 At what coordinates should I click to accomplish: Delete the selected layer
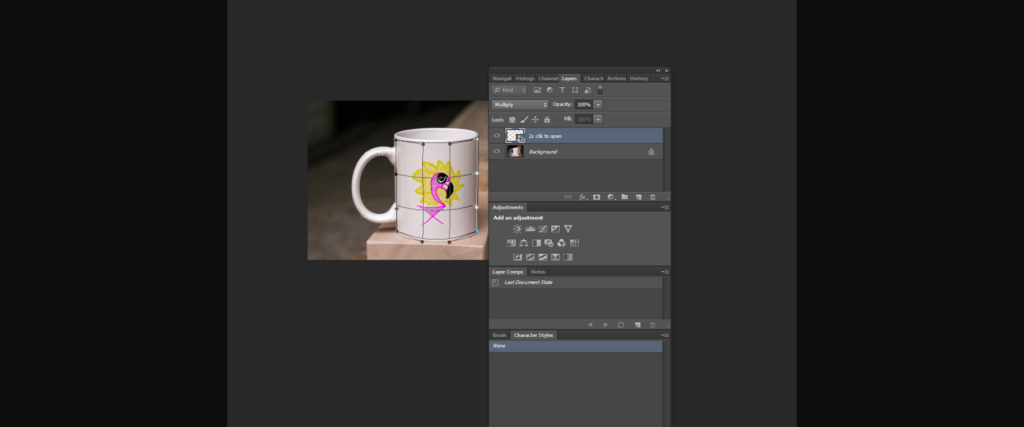coord(652,197)
